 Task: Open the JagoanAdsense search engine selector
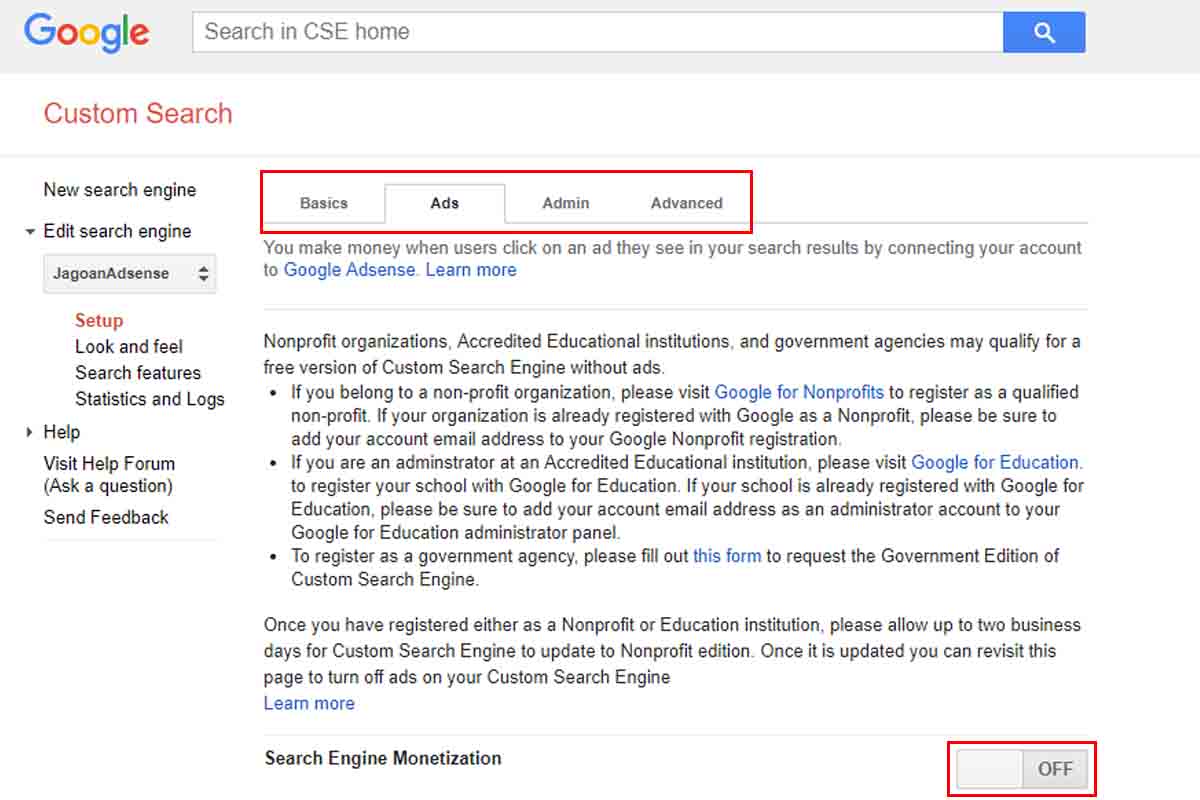(129, 273)
